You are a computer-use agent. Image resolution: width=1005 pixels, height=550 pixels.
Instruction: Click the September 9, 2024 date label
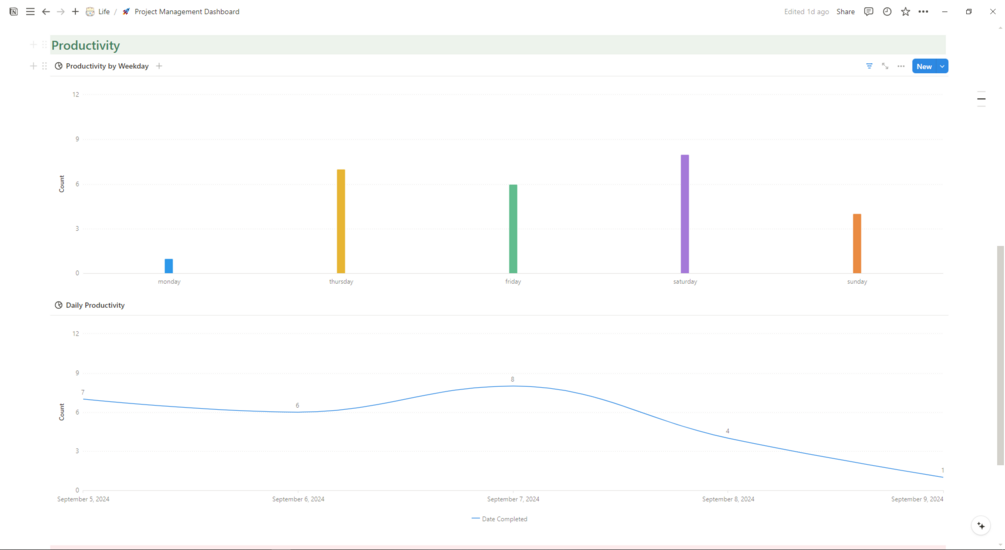coord(917,499)
